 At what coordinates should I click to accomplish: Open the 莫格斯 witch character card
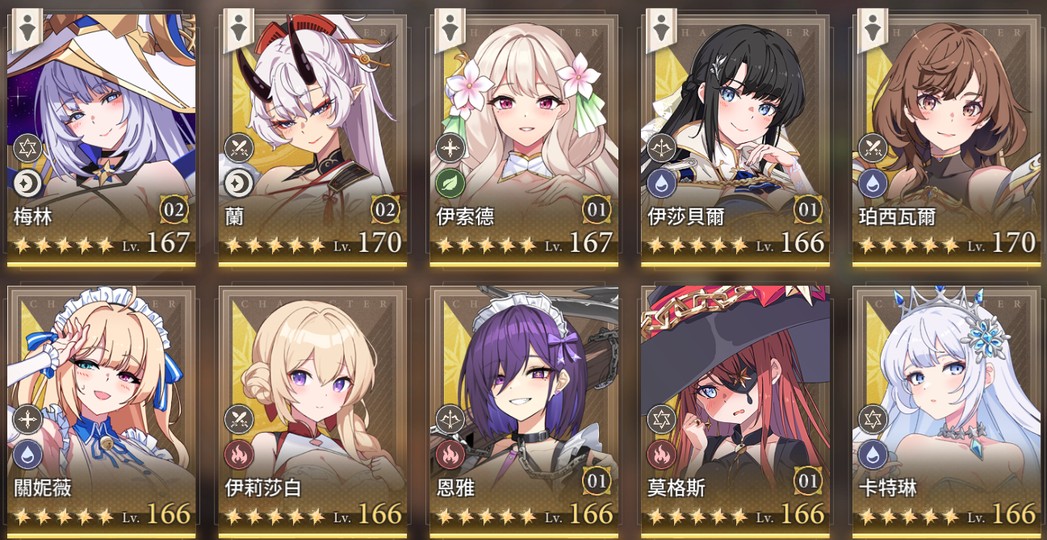[x=735, y=409]
